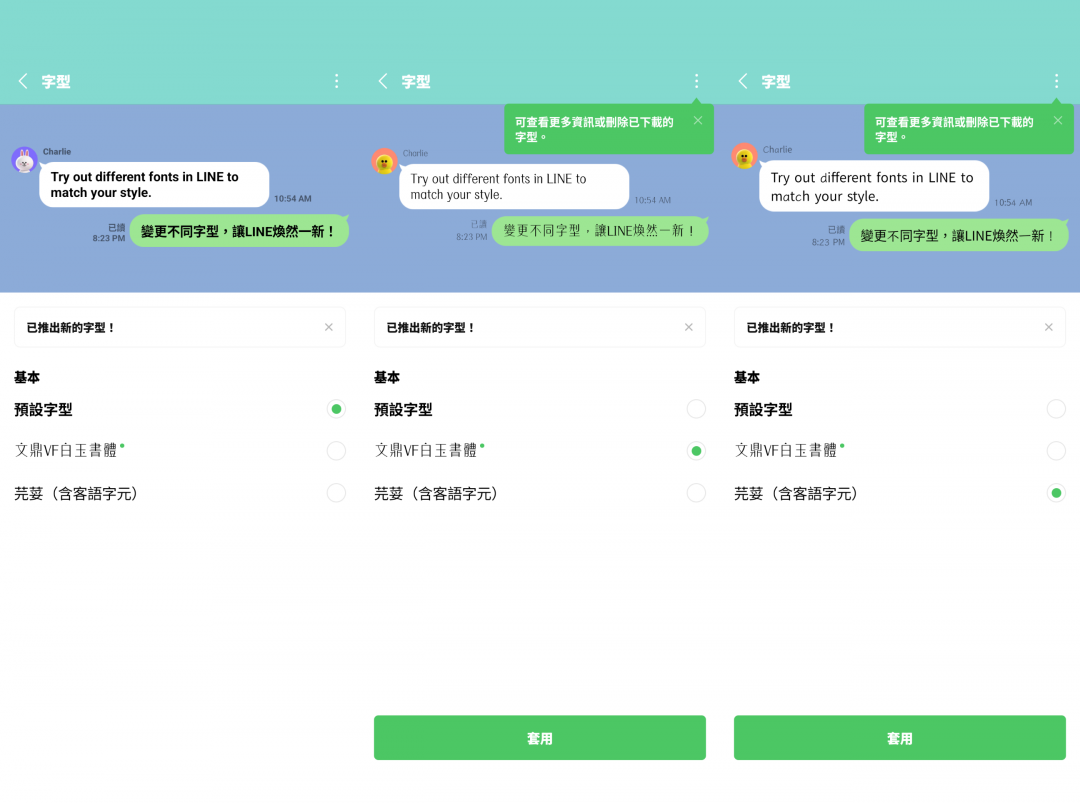Select 文鼎VF白王書體 radio on the middle screen
1080x803 pixels.
(696, 450)
